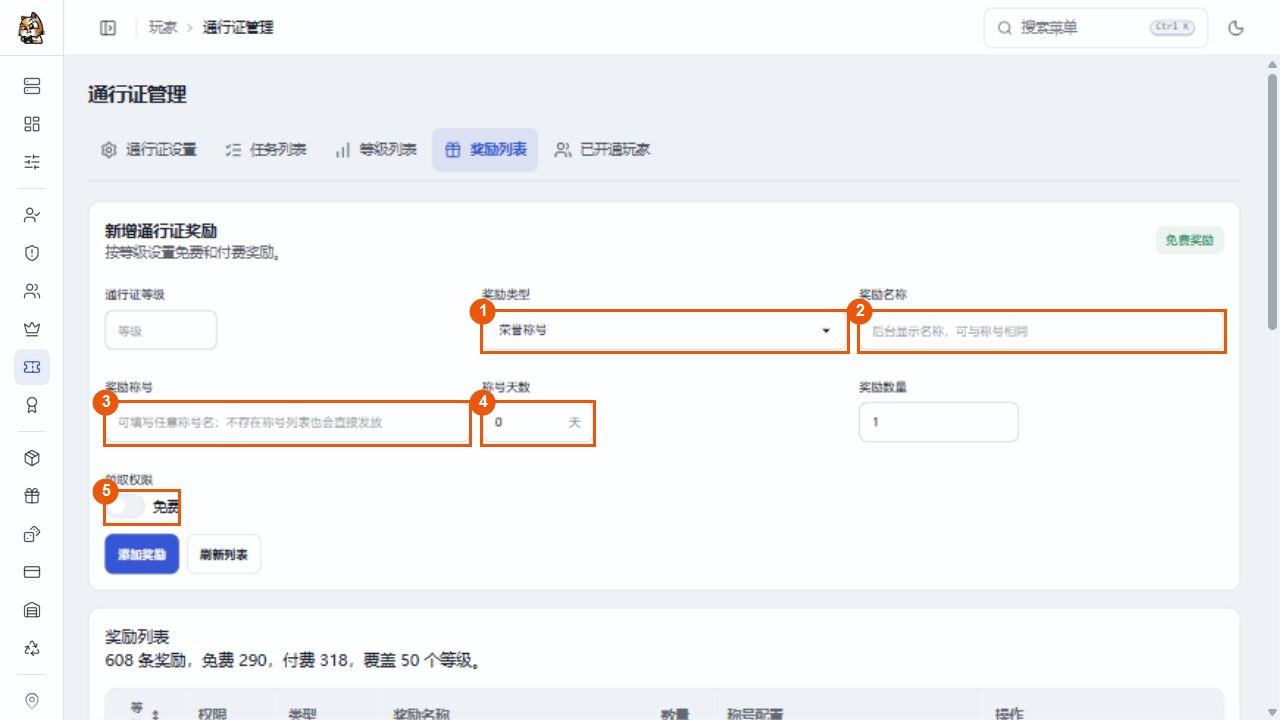Open the server icon in sidebar

(32, 86)
